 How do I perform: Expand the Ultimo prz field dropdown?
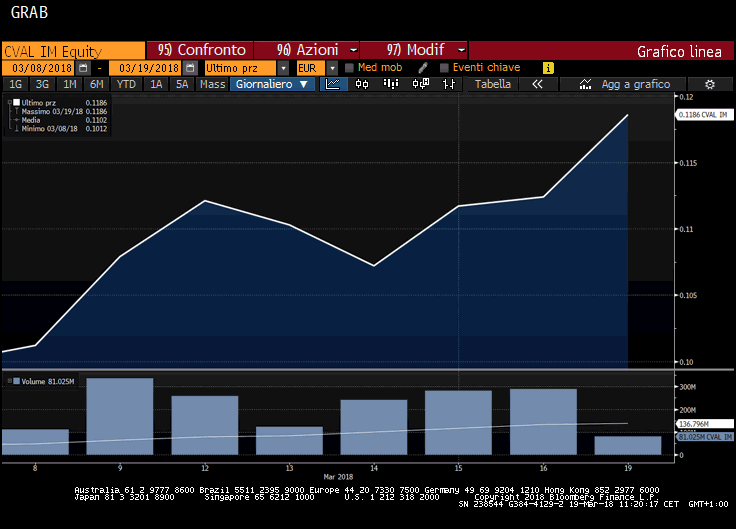[284, 68]
